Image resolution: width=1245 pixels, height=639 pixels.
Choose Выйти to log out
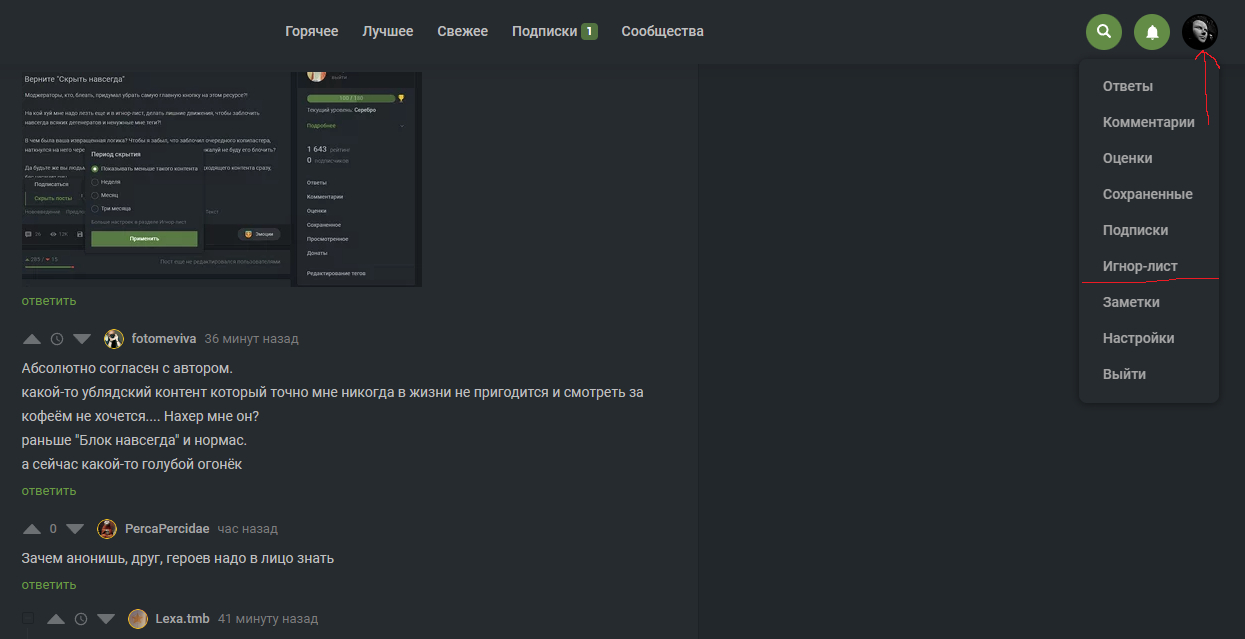coord(1124,374)
